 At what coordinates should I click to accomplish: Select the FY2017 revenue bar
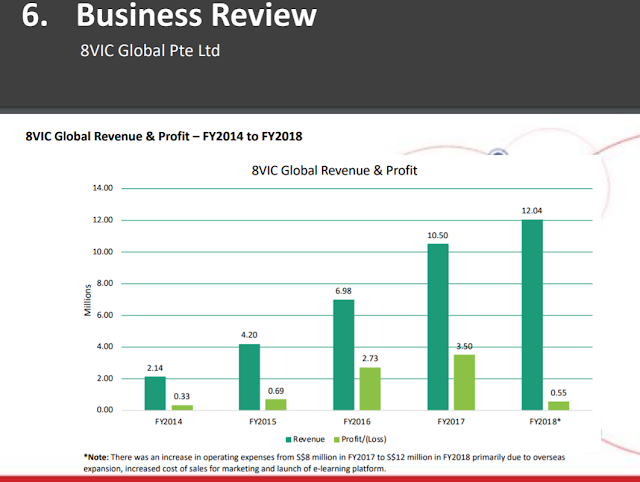coord(438,327)
